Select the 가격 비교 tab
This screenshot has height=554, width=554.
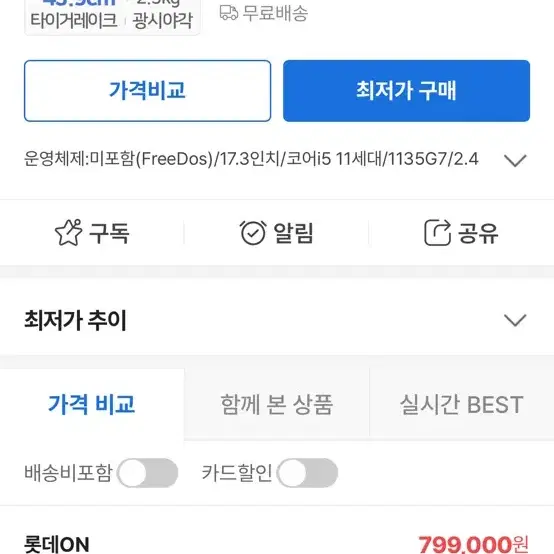coord(92,404)
